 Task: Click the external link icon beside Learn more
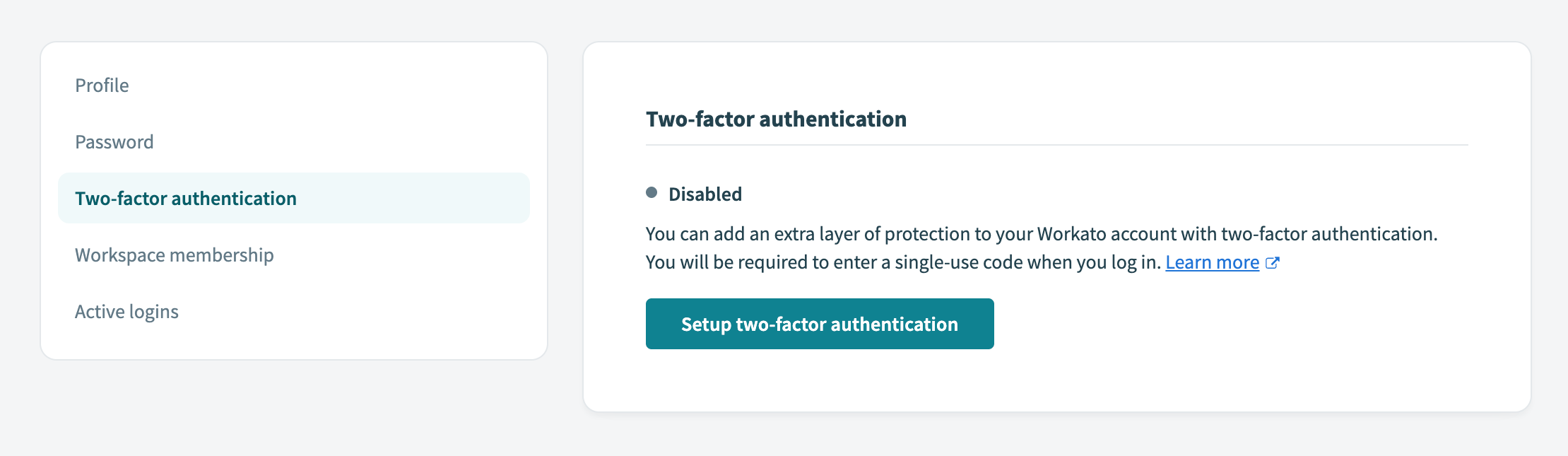point(1274,262)
